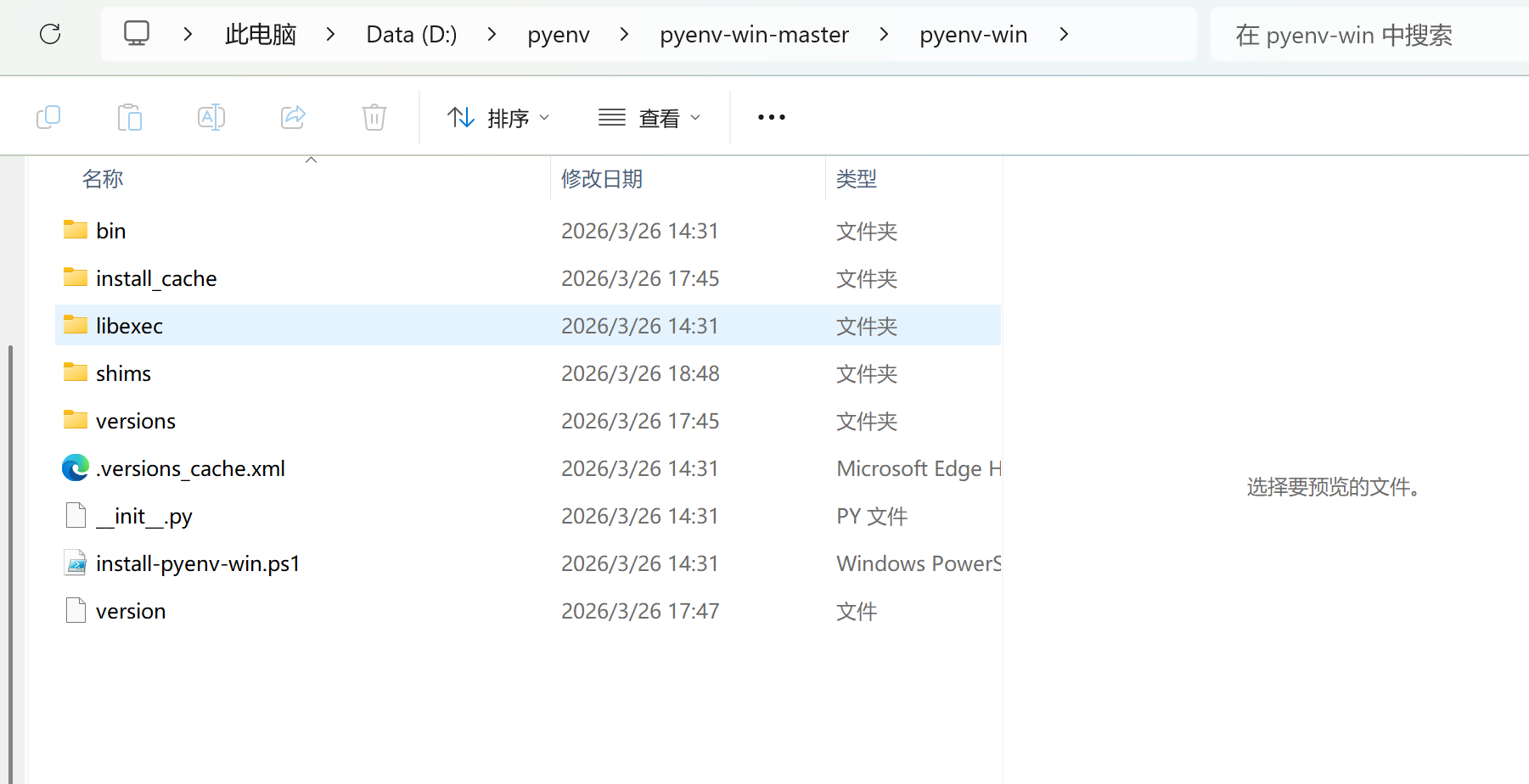Click date 2026/3/26 14:31 in libexec row
This screenshot has height=784, width=1529.
(x=640, y=326)
